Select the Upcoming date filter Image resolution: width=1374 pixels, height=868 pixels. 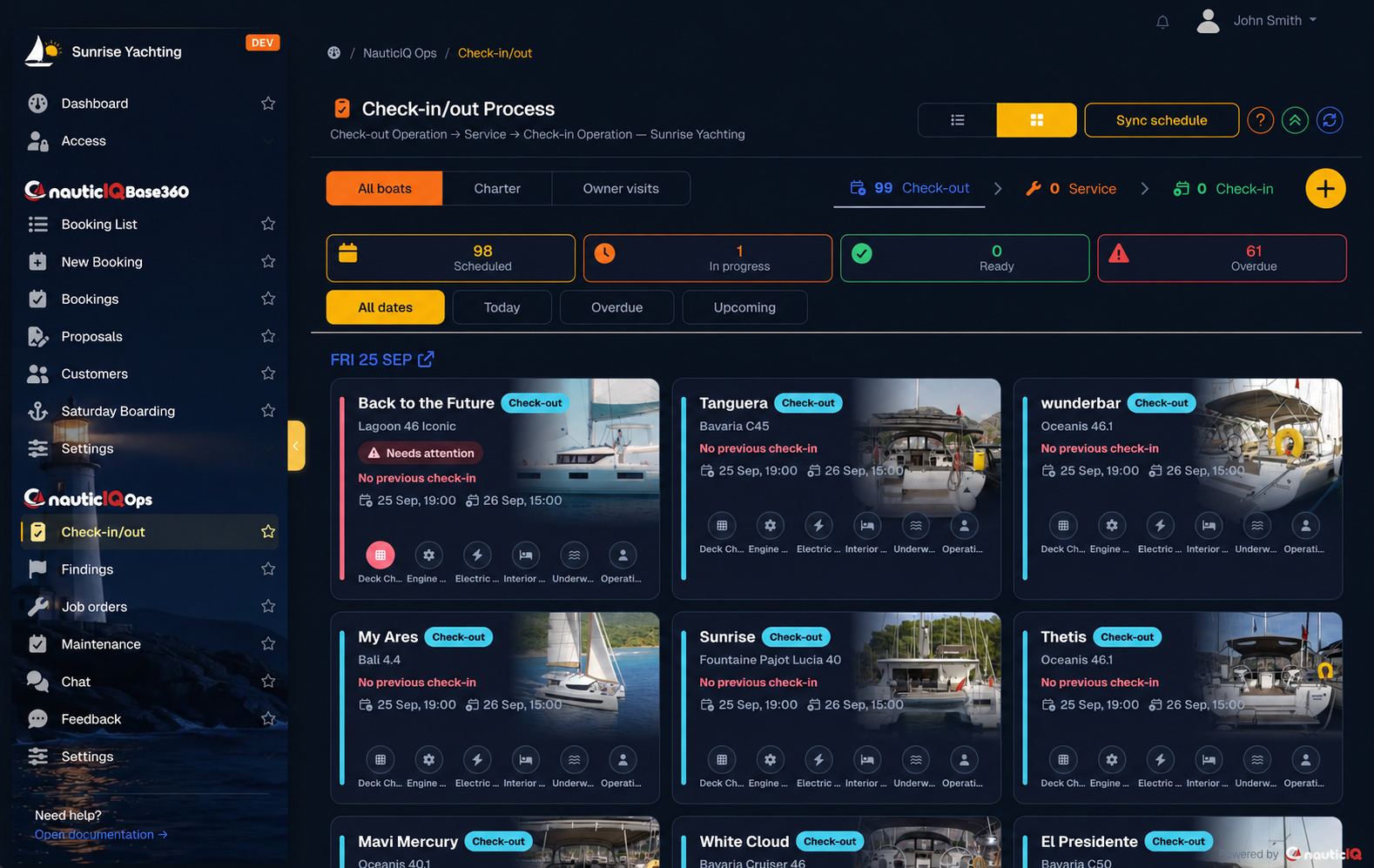coord(744,307)
